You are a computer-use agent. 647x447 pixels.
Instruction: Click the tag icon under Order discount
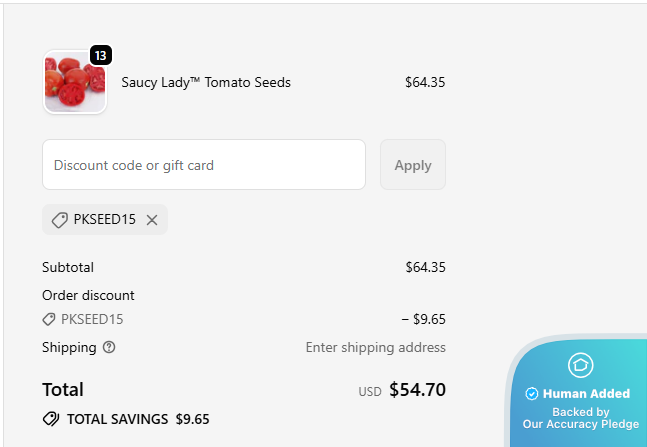point(49,320)
